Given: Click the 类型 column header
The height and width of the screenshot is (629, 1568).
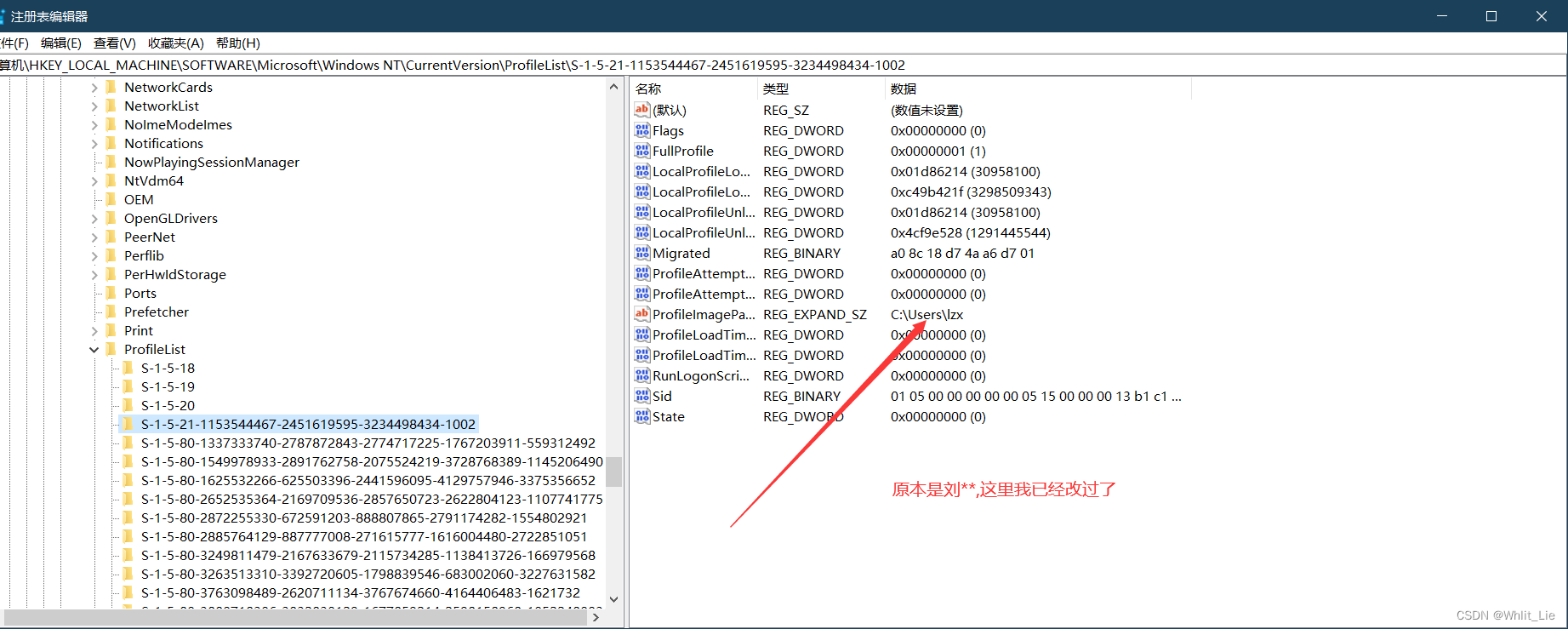Looking at the screenshot, I should point(821,89).
